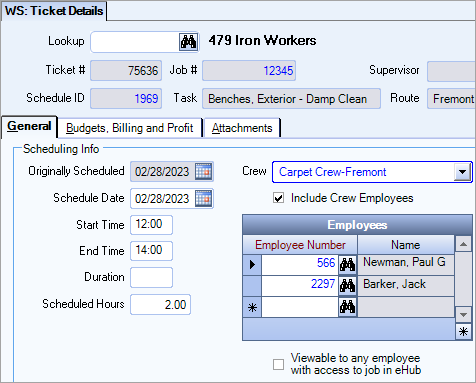476x383 pixels.
Task: Click the Route field showing Fremont
Action: [451, 99]
